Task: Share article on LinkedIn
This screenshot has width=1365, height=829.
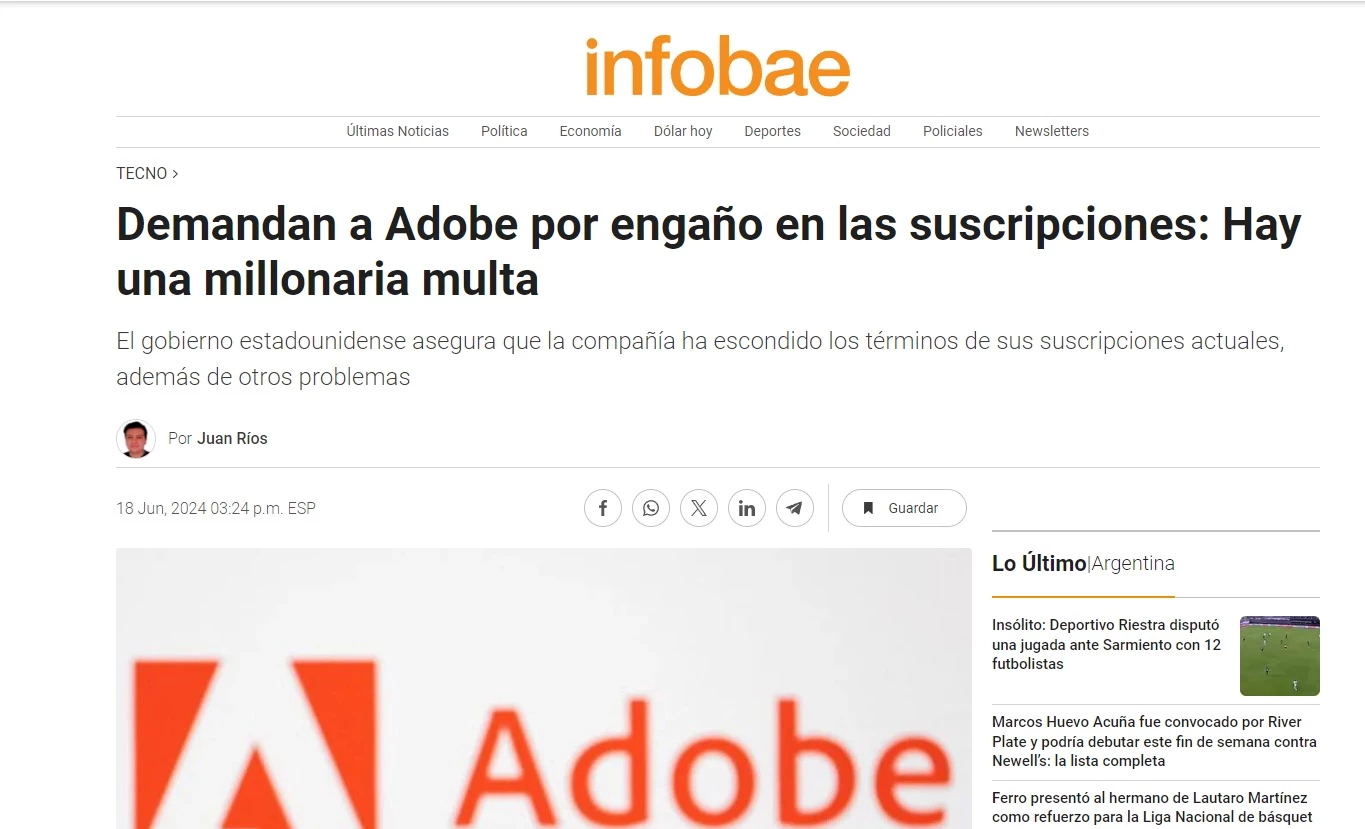Action: pos(747,508)
